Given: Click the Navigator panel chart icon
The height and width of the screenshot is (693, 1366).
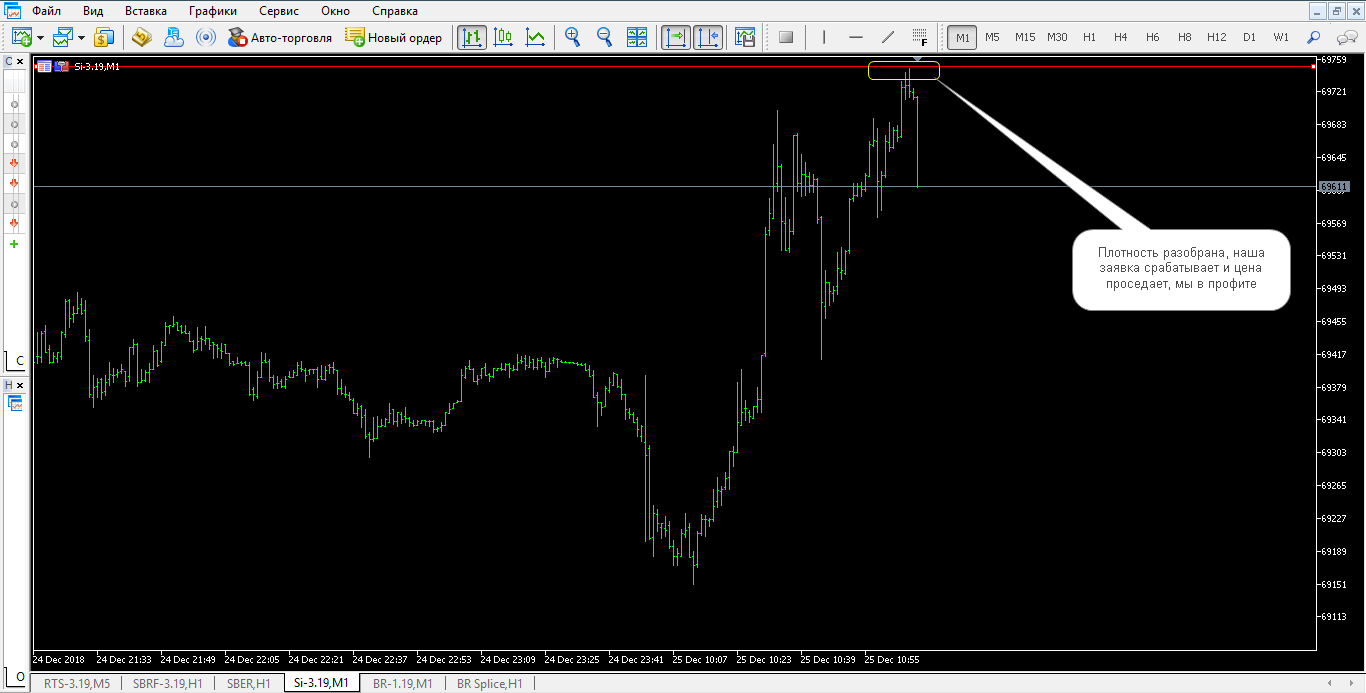Looking at the screenshot, I should point(15,403).
